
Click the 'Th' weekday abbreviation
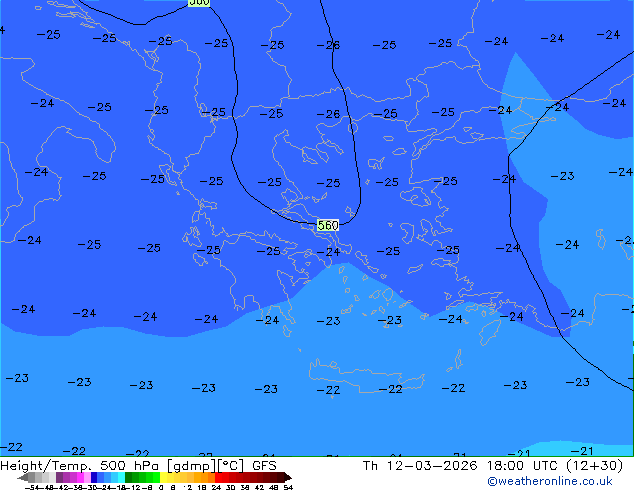click(x=370, y=466)
